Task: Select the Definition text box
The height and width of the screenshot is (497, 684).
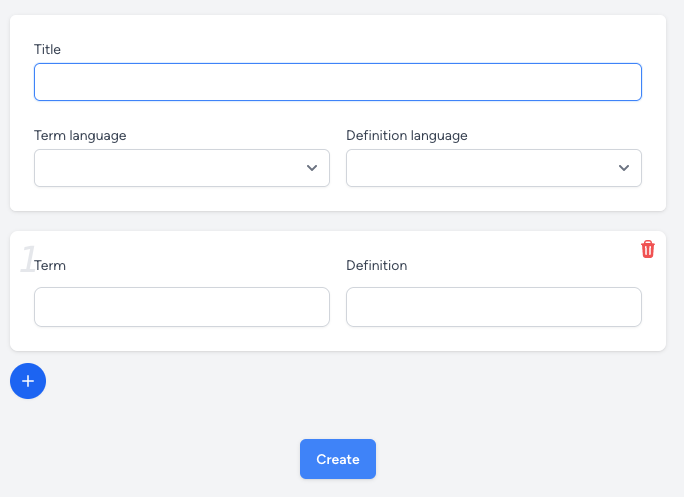Action: pos(493,307)
